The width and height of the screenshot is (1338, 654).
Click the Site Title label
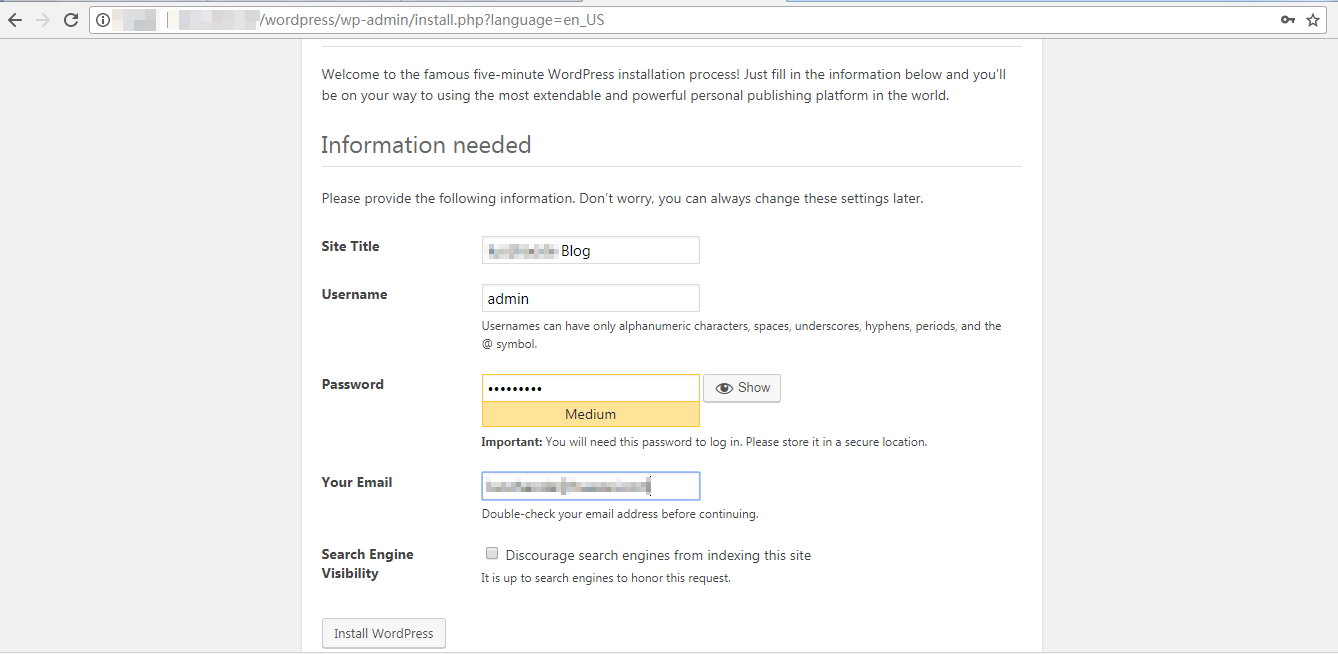350,246
